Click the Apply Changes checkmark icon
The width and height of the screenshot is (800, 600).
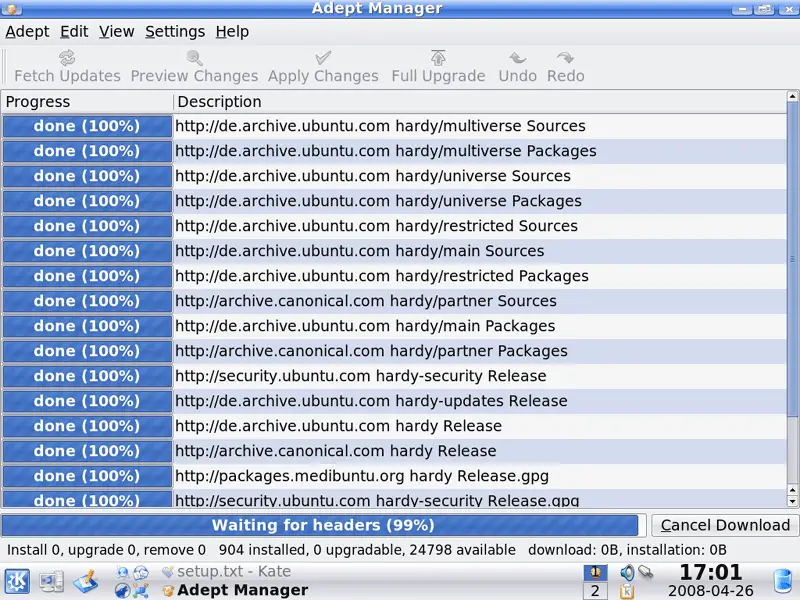(x=323, y=58)
